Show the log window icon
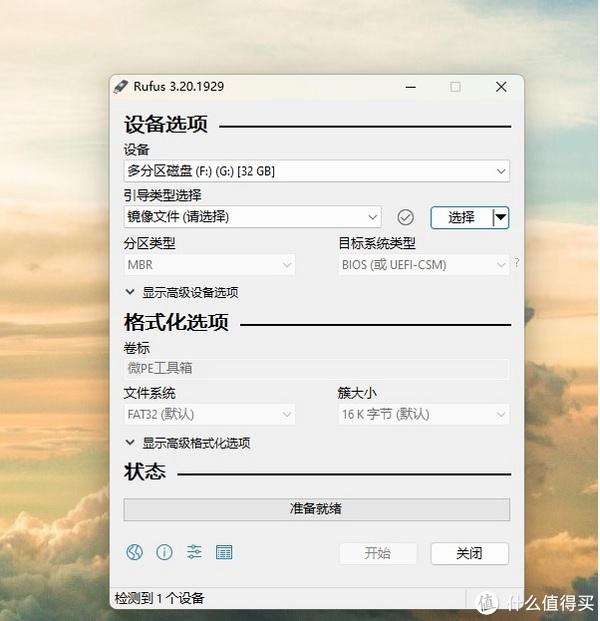The height and width of the screenshot is (621, 600). [x=224, y=552]
